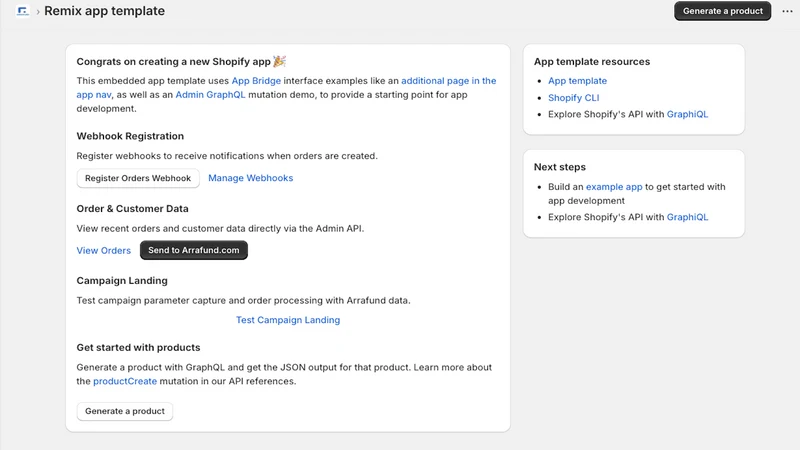Click Send to Arrafund.com button

coord(194,250)
